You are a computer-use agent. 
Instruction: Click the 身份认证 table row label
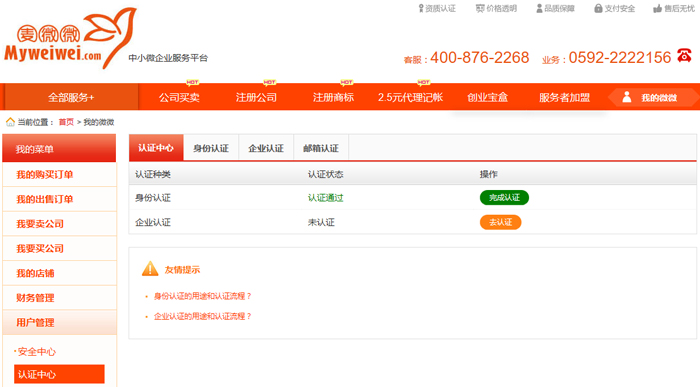point(153,198)
